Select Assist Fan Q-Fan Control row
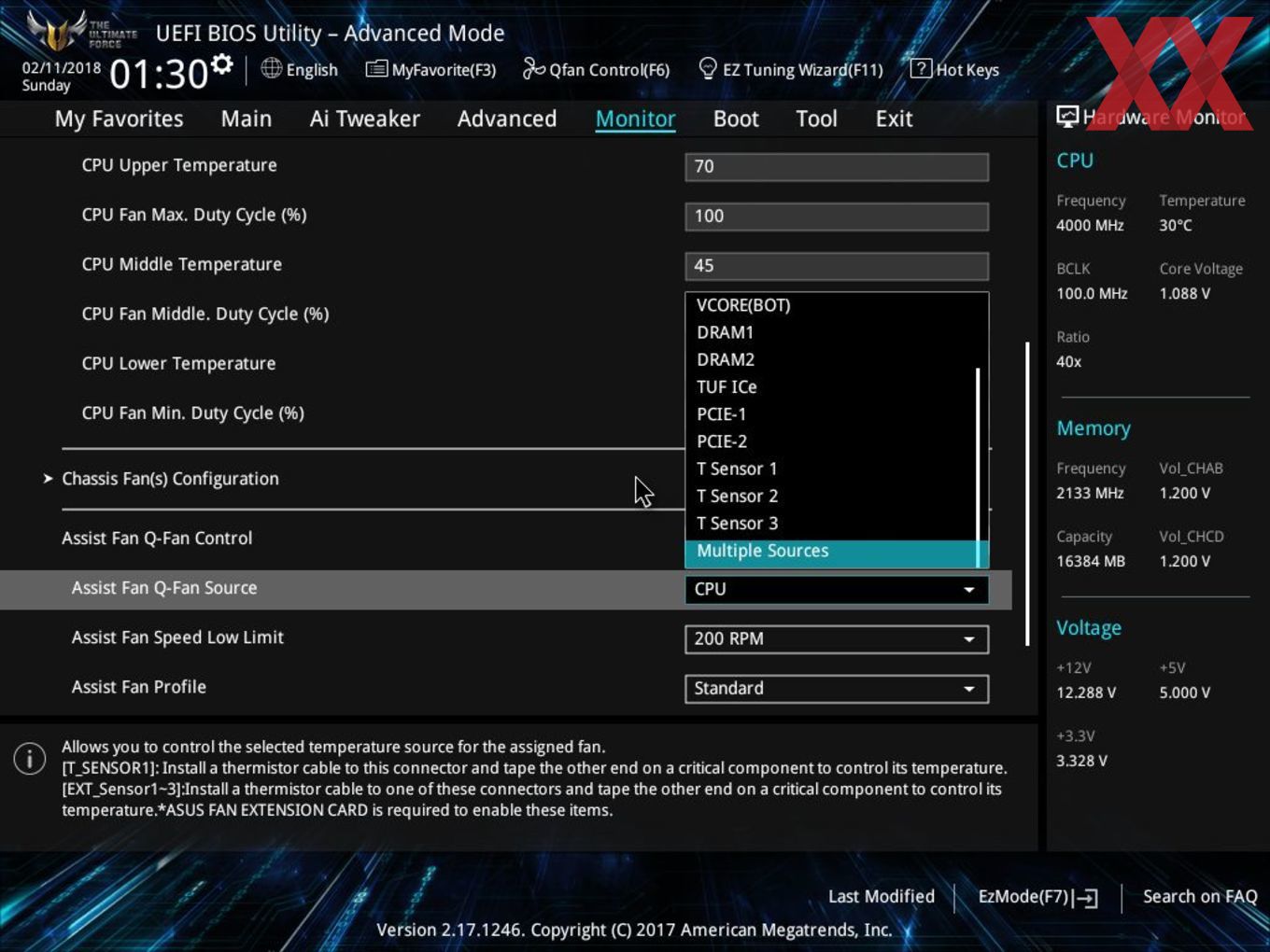 point(157,539)
